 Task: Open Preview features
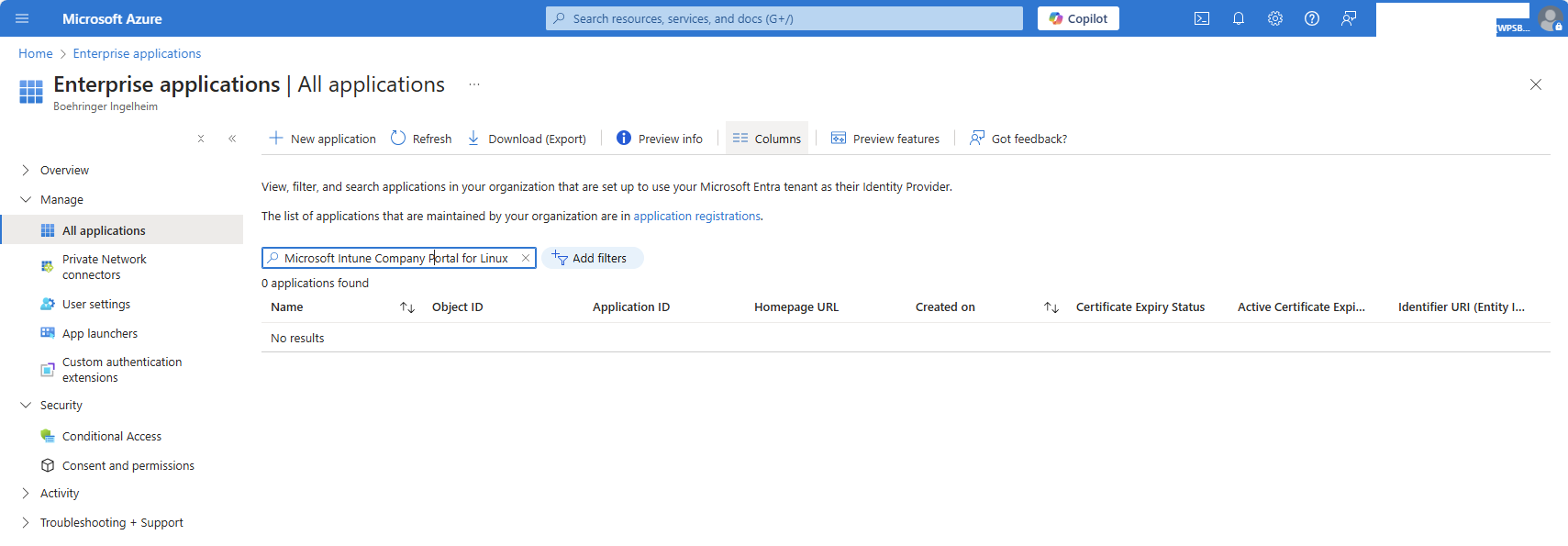pyautogui.click(x=885, y=139)
